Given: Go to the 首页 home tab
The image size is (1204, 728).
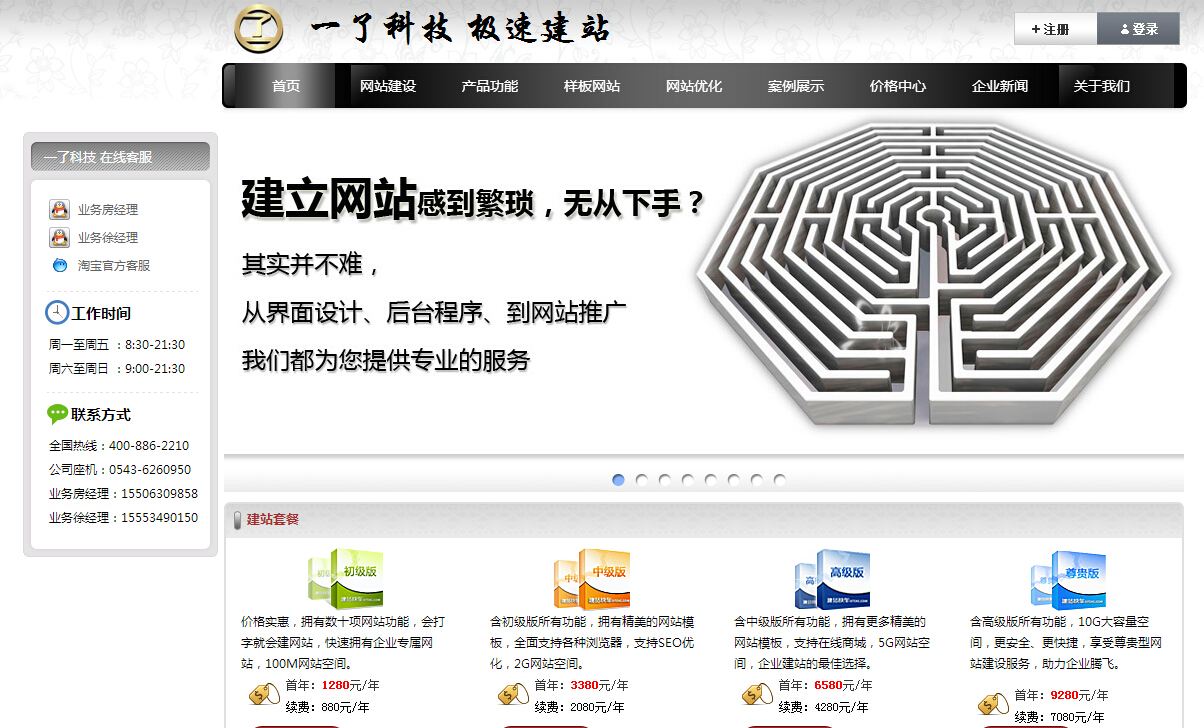Looking at the screenshot, I should (286, 86).
